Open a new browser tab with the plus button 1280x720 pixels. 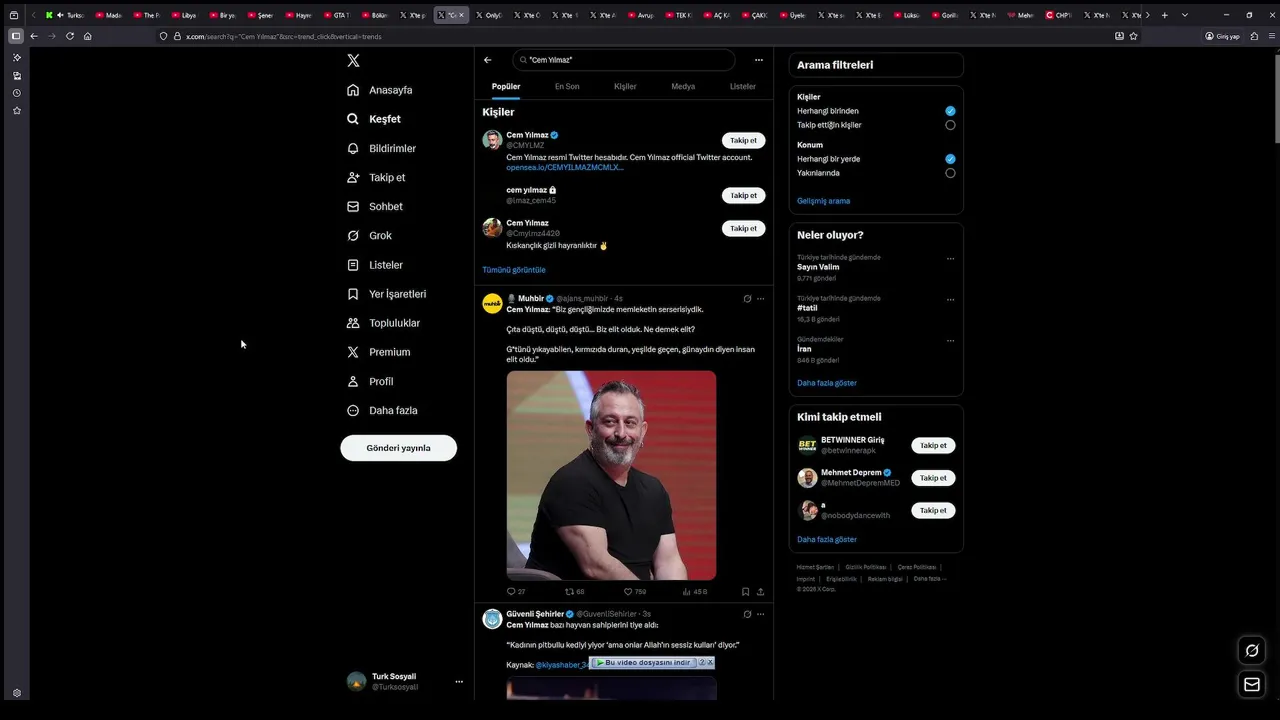(x=1164, y=15)
